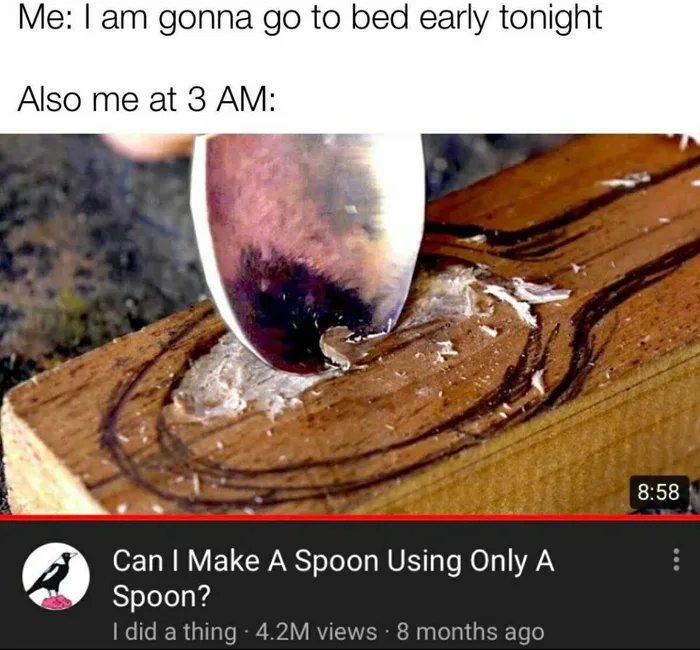The width and height of the screenshot is (700, 650).
Task: Click the 'Also me at 3 AM:' caption
Action: pyautogui.click(x=147, y=99)
